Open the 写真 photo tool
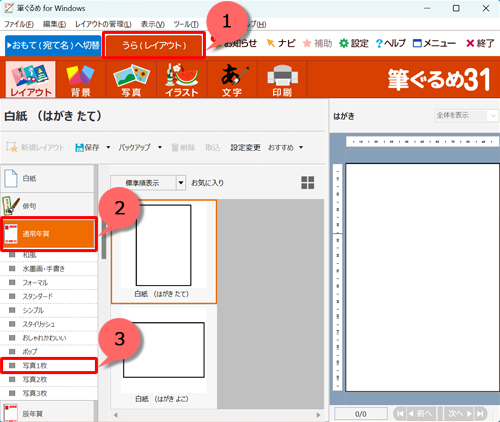Image resolution: width=500 pixels, height=422 pixels. (131, 79)
